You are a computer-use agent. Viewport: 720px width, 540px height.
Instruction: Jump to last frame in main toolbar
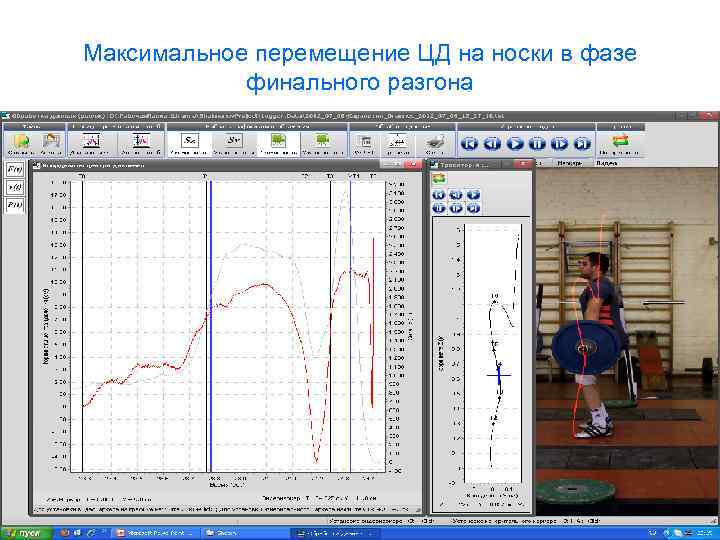[582, 144]
